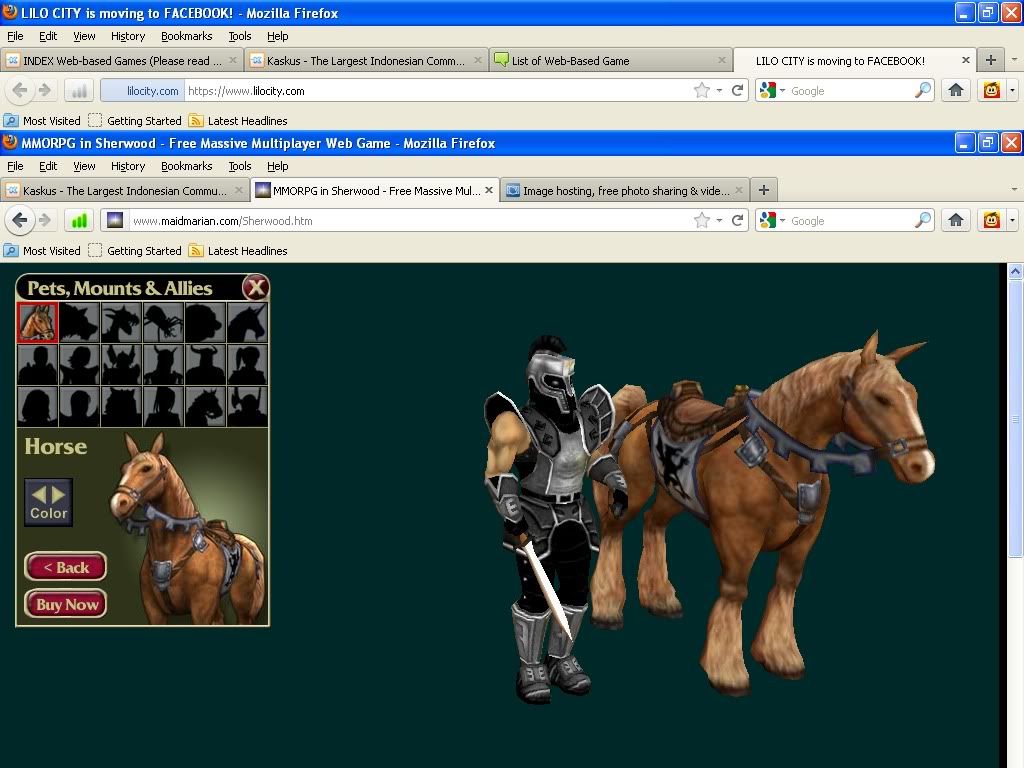Open add-on toolbar dropdown arrow in Sherwood window
This screenshot has width=1024, height=768.
click(1012, 221)
